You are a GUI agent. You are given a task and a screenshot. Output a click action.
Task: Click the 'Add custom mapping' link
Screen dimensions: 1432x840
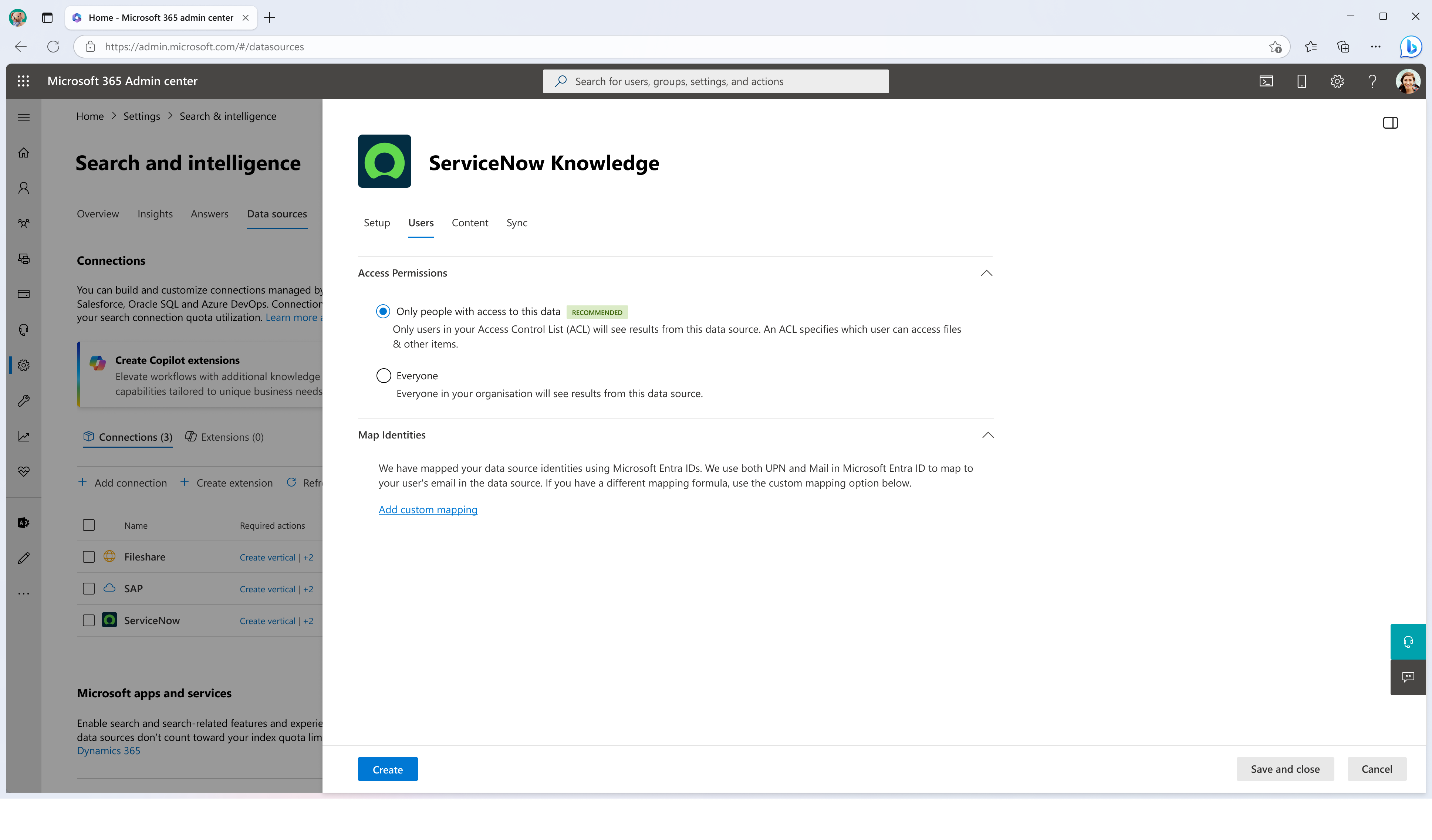[427, 509]
